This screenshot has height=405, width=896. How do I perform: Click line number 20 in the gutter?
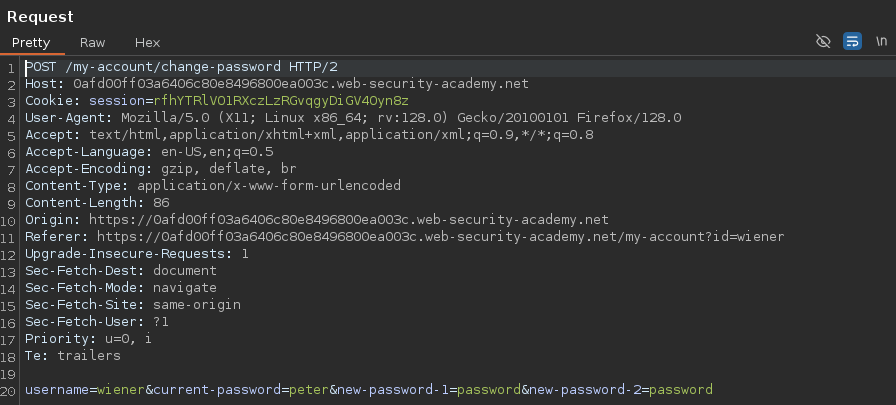click(9, 389)
